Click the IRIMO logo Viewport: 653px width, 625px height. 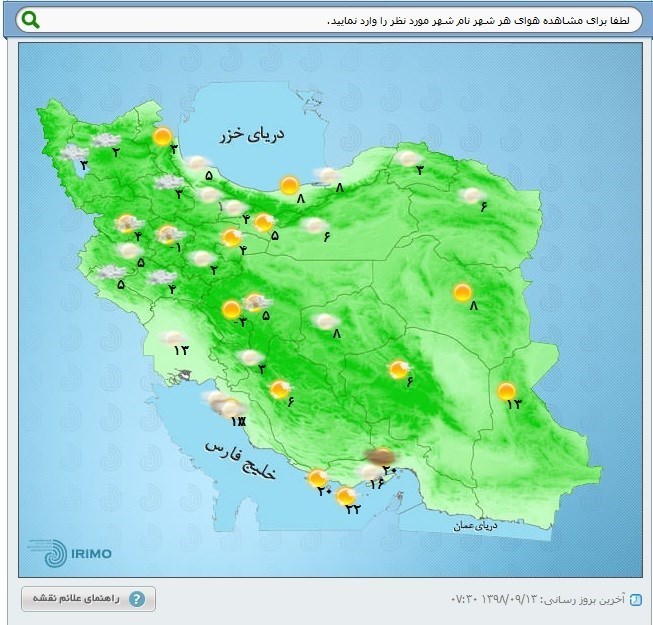pyautogui.click(x=69, y=552)
